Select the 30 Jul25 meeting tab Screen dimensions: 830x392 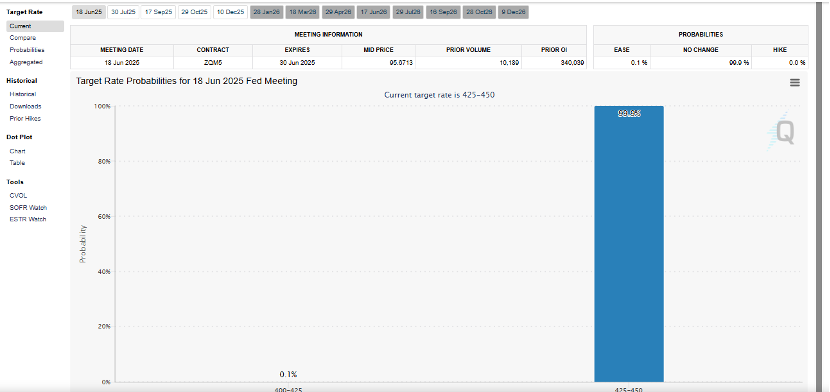click(x=123, y=12)
